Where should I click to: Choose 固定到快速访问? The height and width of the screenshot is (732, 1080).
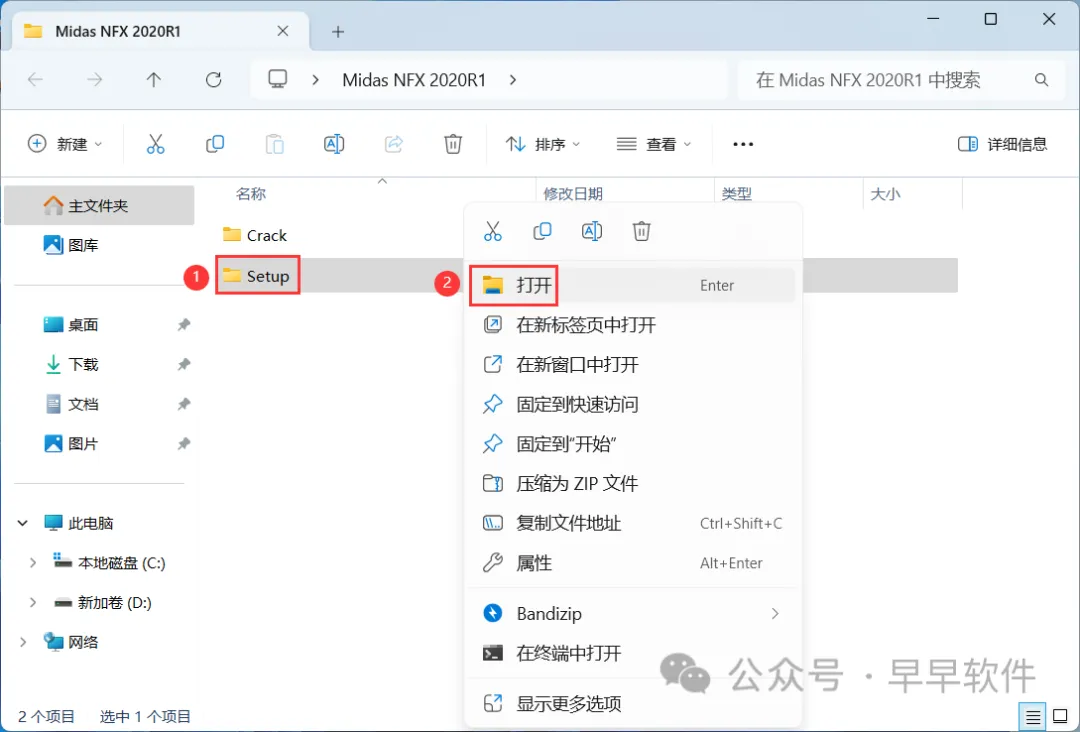[632, 404]
